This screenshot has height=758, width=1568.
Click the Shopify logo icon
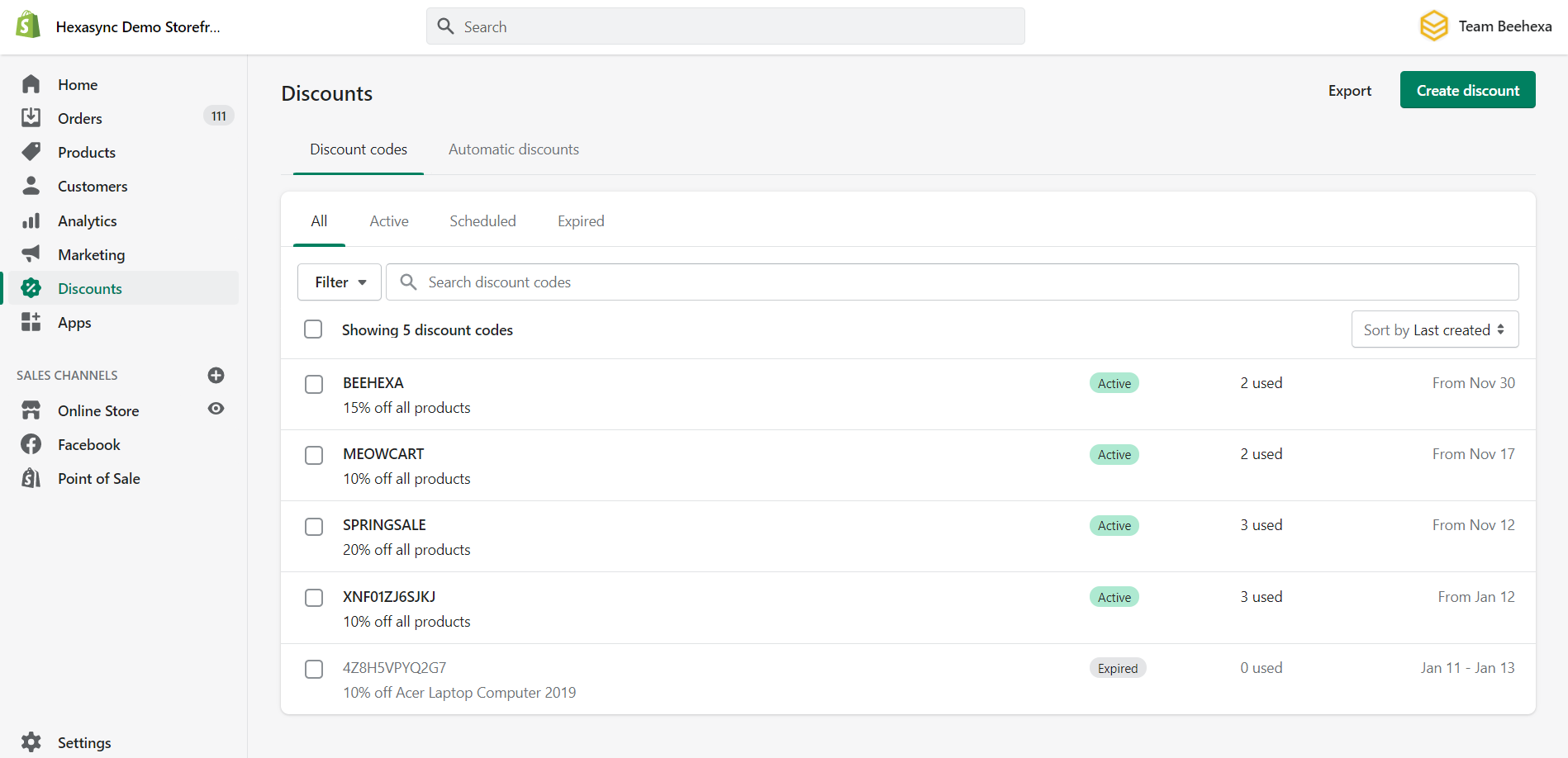point(28,25)
